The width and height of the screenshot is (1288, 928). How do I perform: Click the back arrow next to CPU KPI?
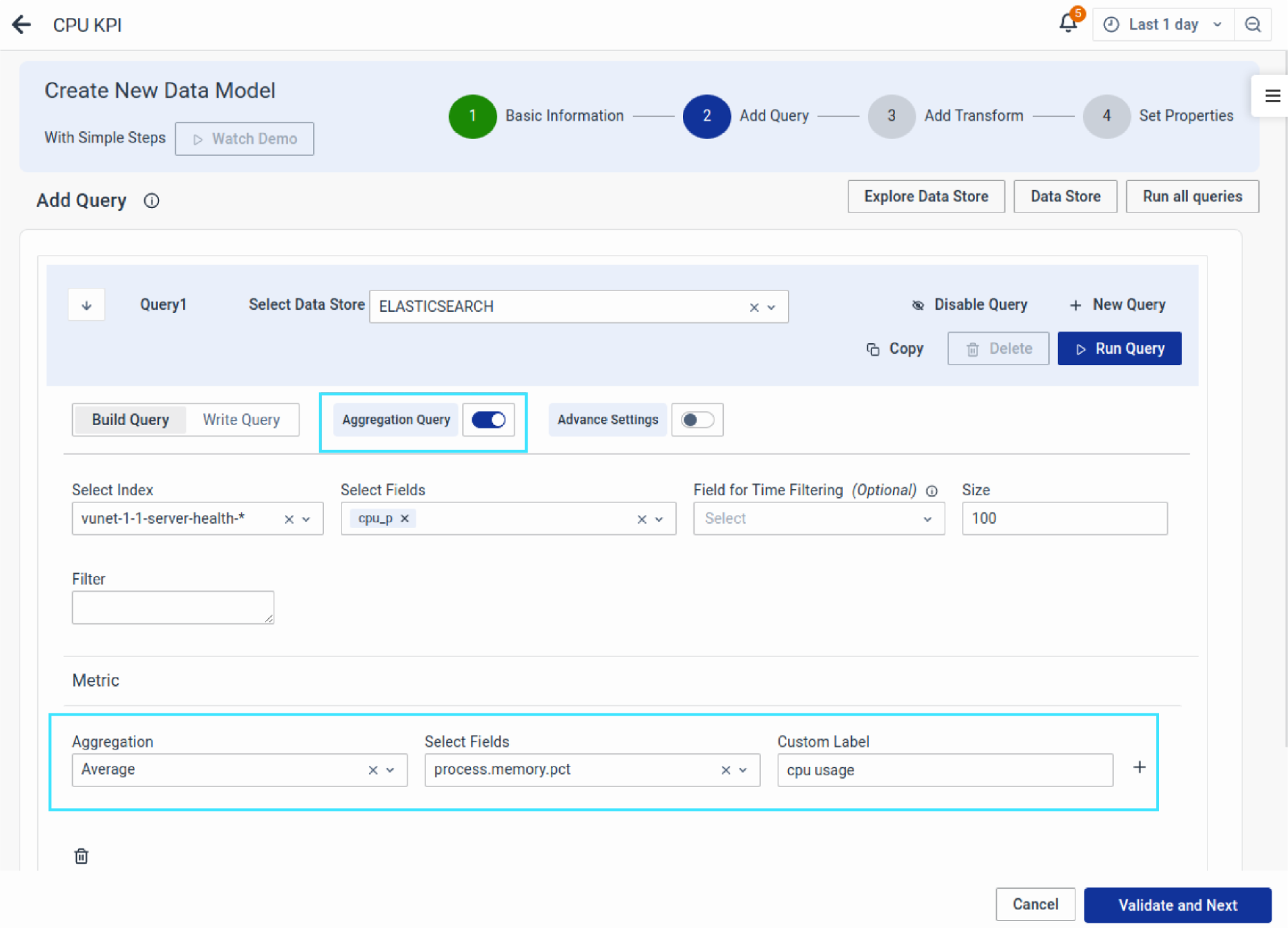click(21, 24)
